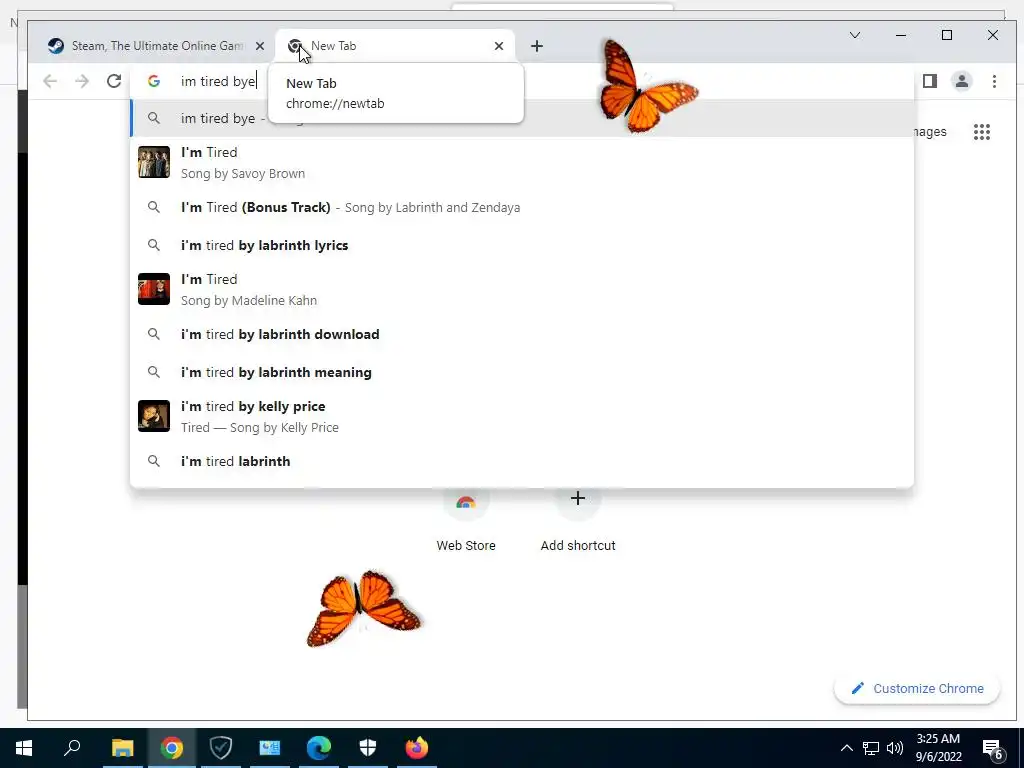1024x768 pixels.
Task: Open the Chrome three-dot menu
Action: tap(994, 81)
